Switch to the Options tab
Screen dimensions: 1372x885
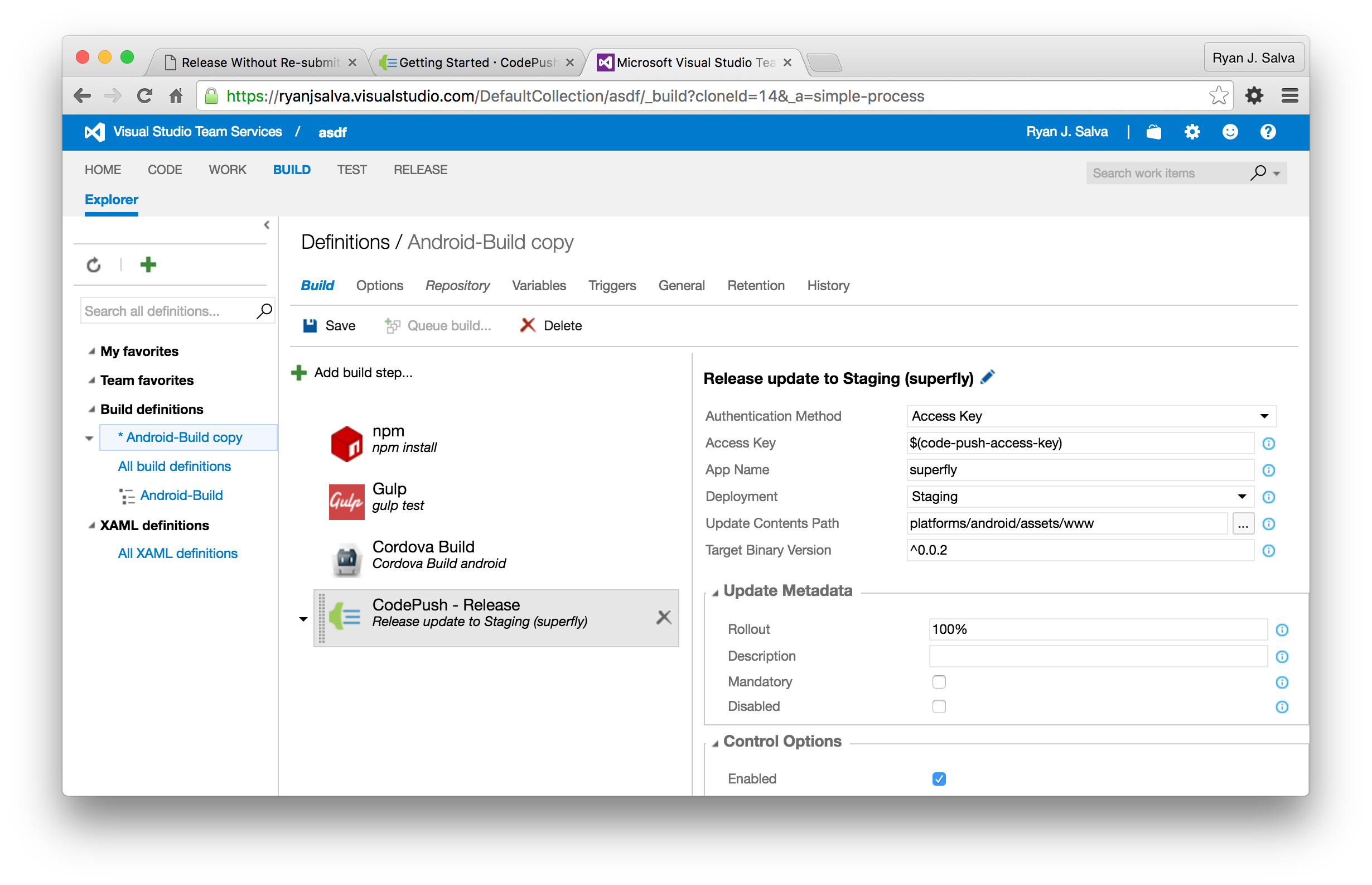point(379,286)
